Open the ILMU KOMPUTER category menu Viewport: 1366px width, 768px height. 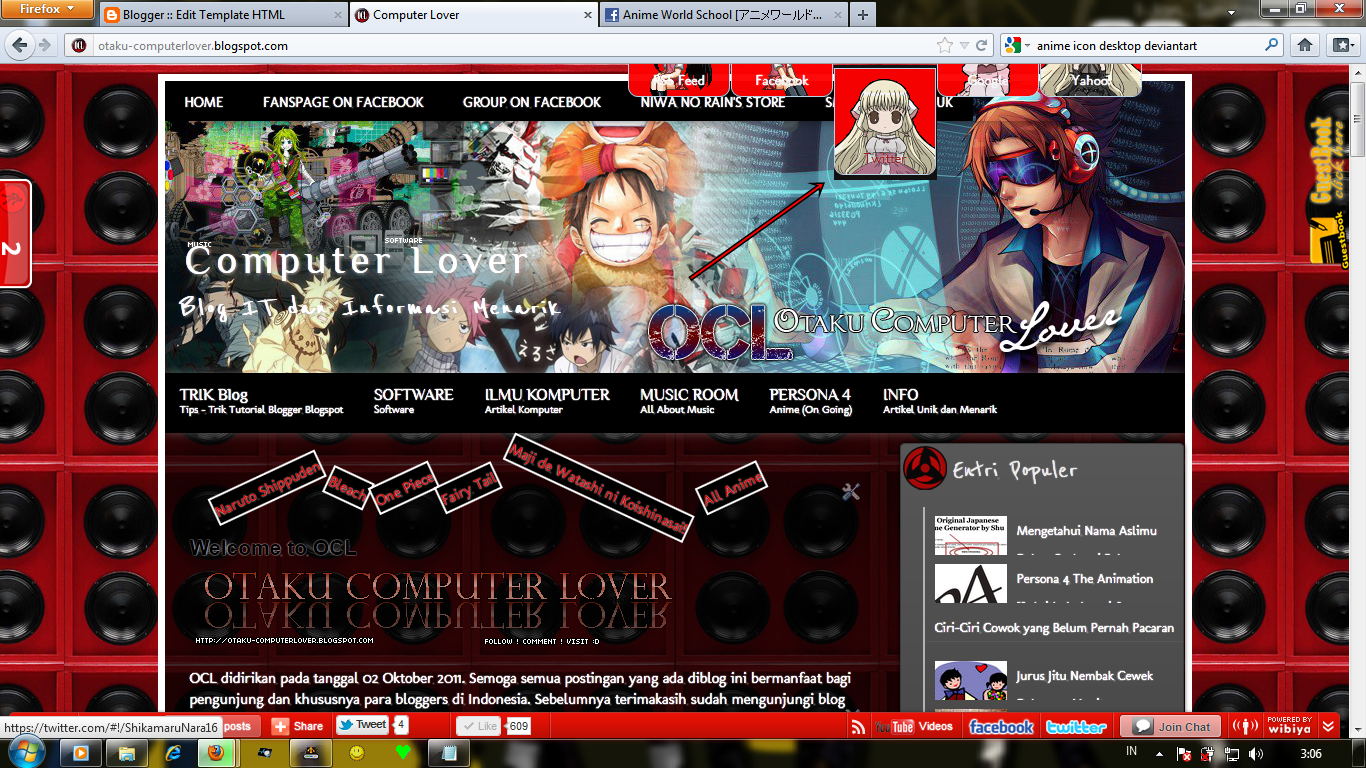[547, 401]
